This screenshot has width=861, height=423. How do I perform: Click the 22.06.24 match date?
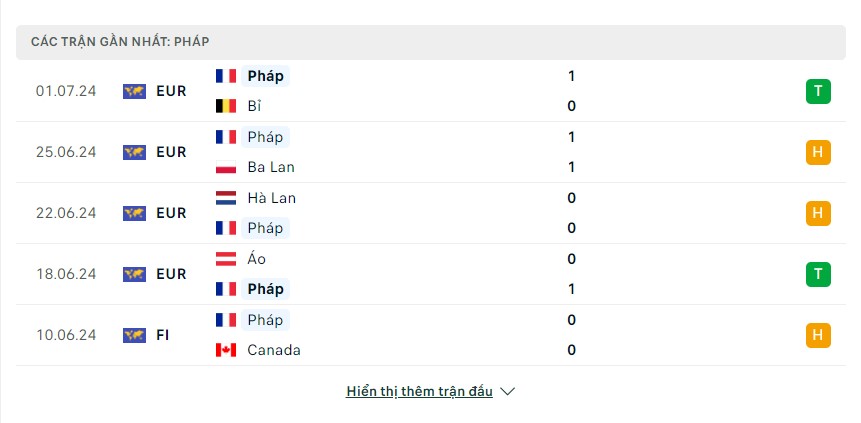[66, 213]
